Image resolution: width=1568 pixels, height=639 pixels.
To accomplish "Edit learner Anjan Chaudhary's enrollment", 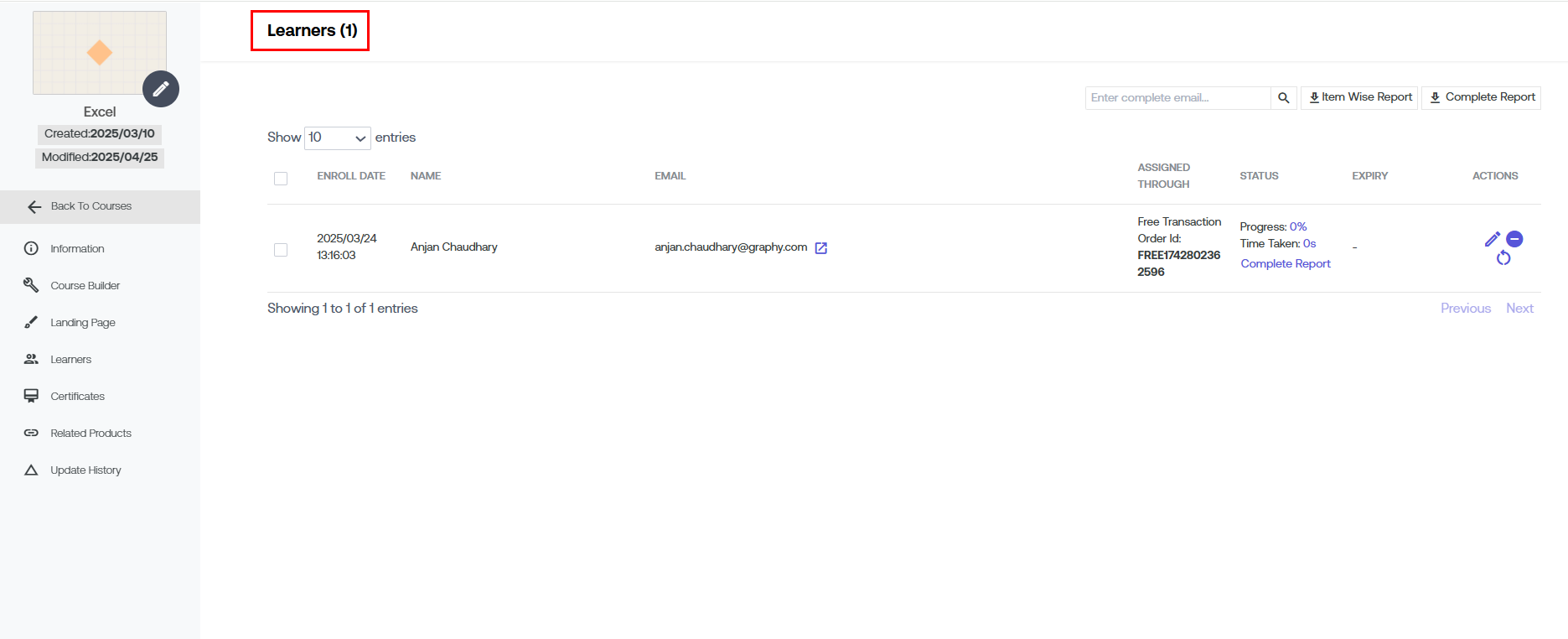I will click(1492, 239).
